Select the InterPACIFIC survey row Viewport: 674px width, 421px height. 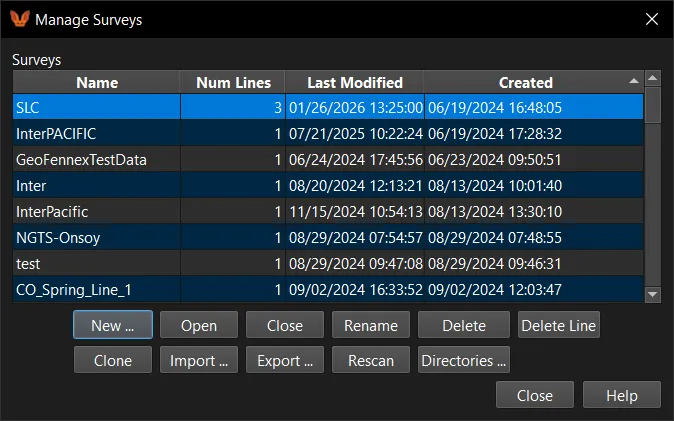328,133
